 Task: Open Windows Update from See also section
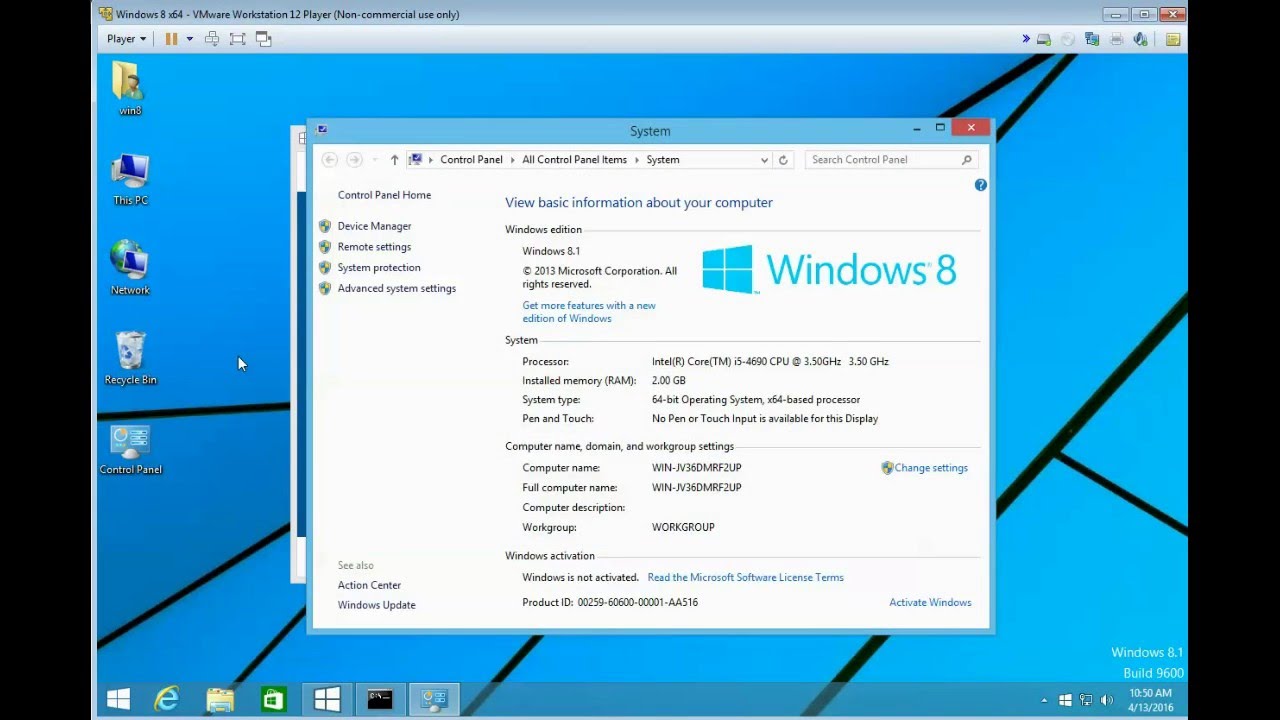coord(376,604)
